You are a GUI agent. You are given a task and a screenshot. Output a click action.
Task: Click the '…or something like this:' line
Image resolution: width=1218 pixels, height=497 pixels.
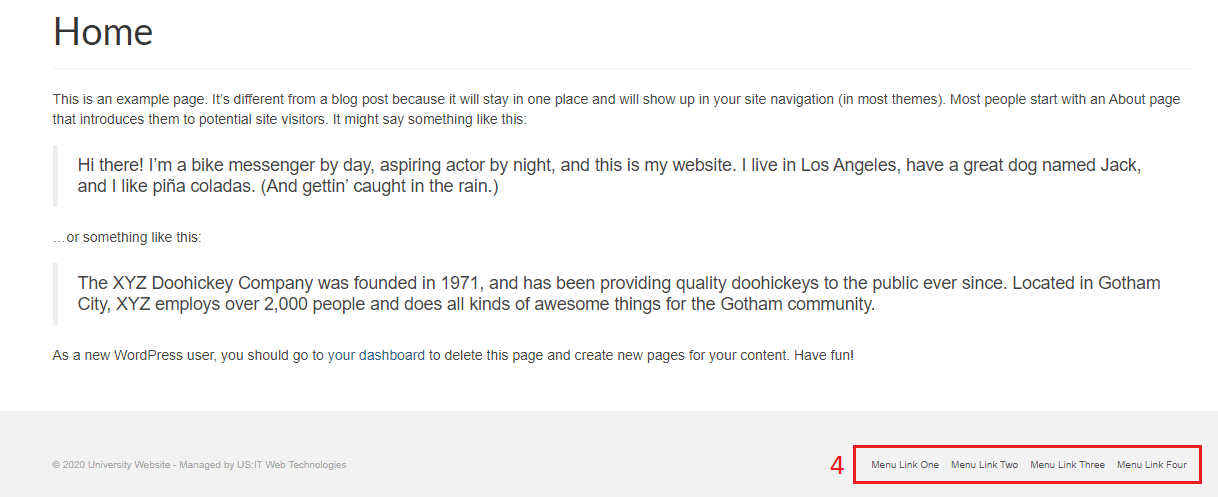[x=127, y=237]
